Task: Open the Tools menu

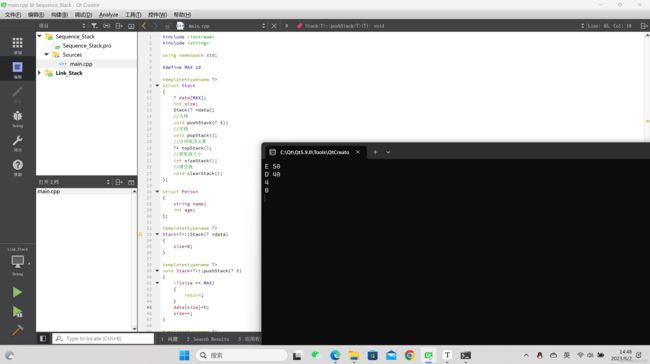Action: [x=133, y=15]
